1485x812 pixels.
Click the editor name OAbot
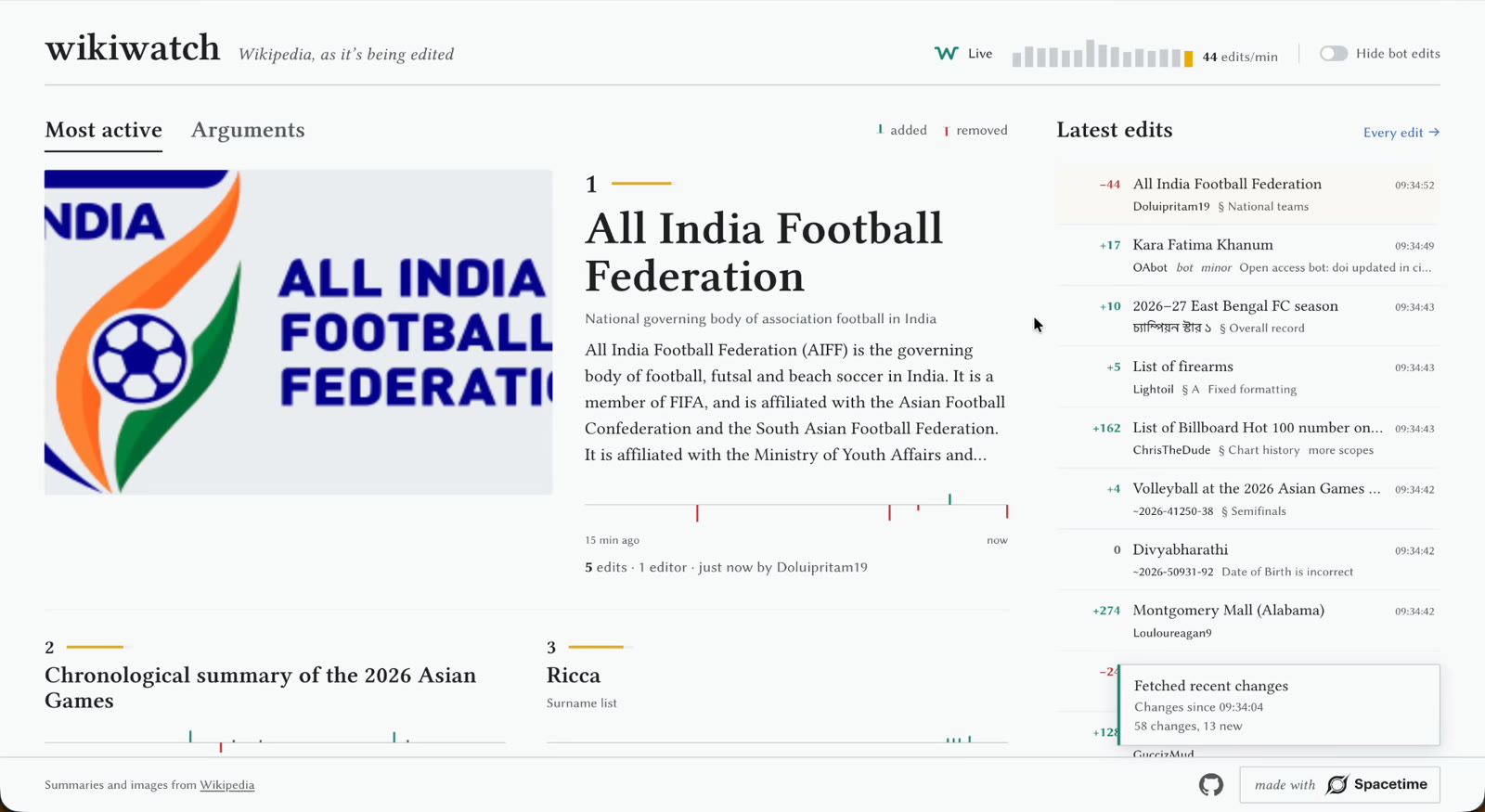[x=1150, y=268]
